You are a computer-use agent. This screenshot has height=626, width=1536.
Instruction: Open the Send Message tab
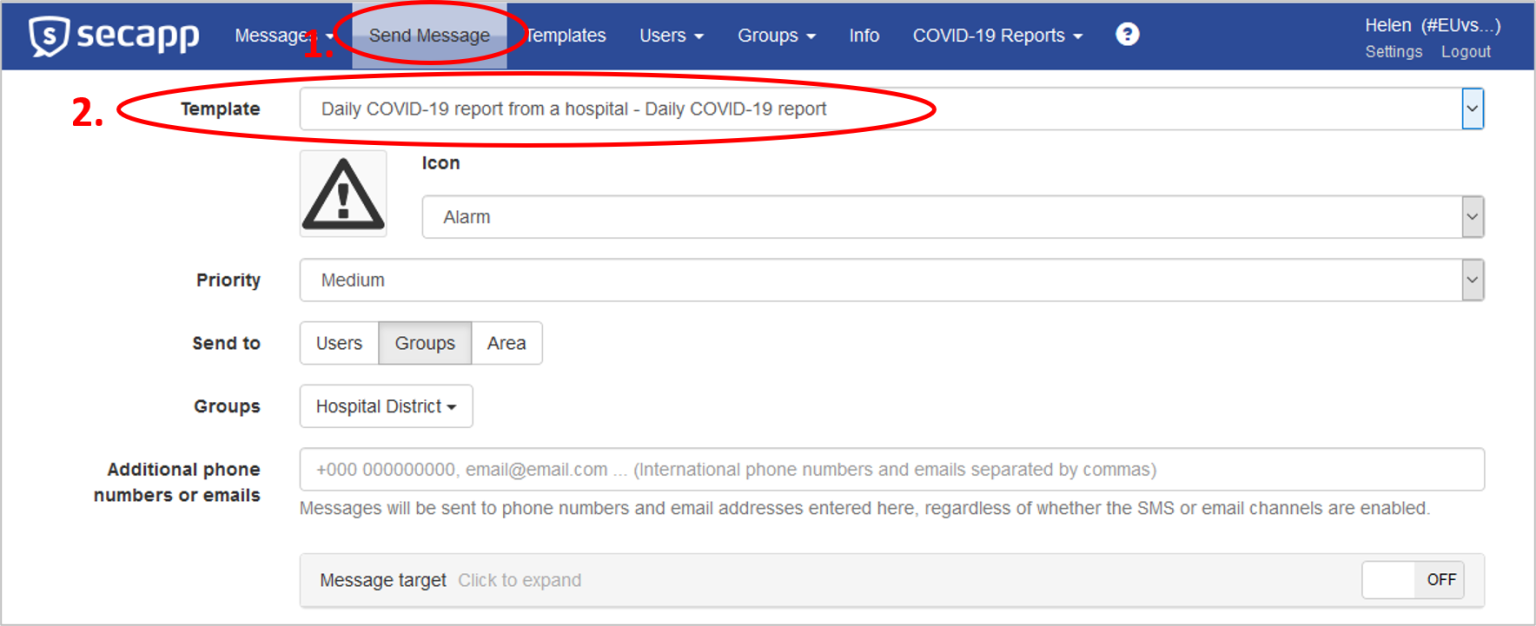[x=429, y=36]
